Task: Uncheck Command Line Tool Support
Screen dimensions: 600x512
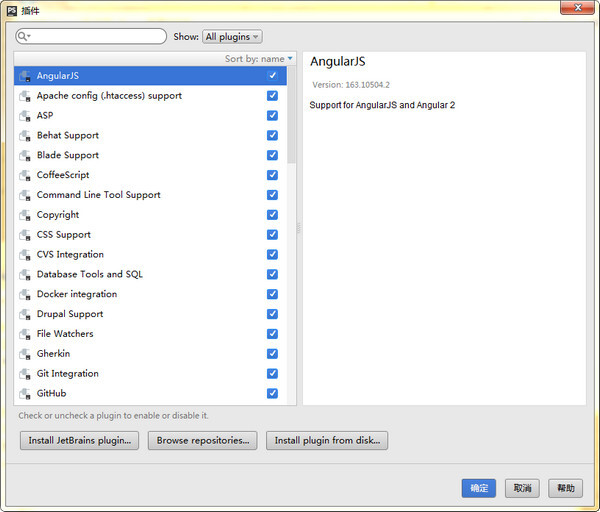Action: (x=272, y=195)
